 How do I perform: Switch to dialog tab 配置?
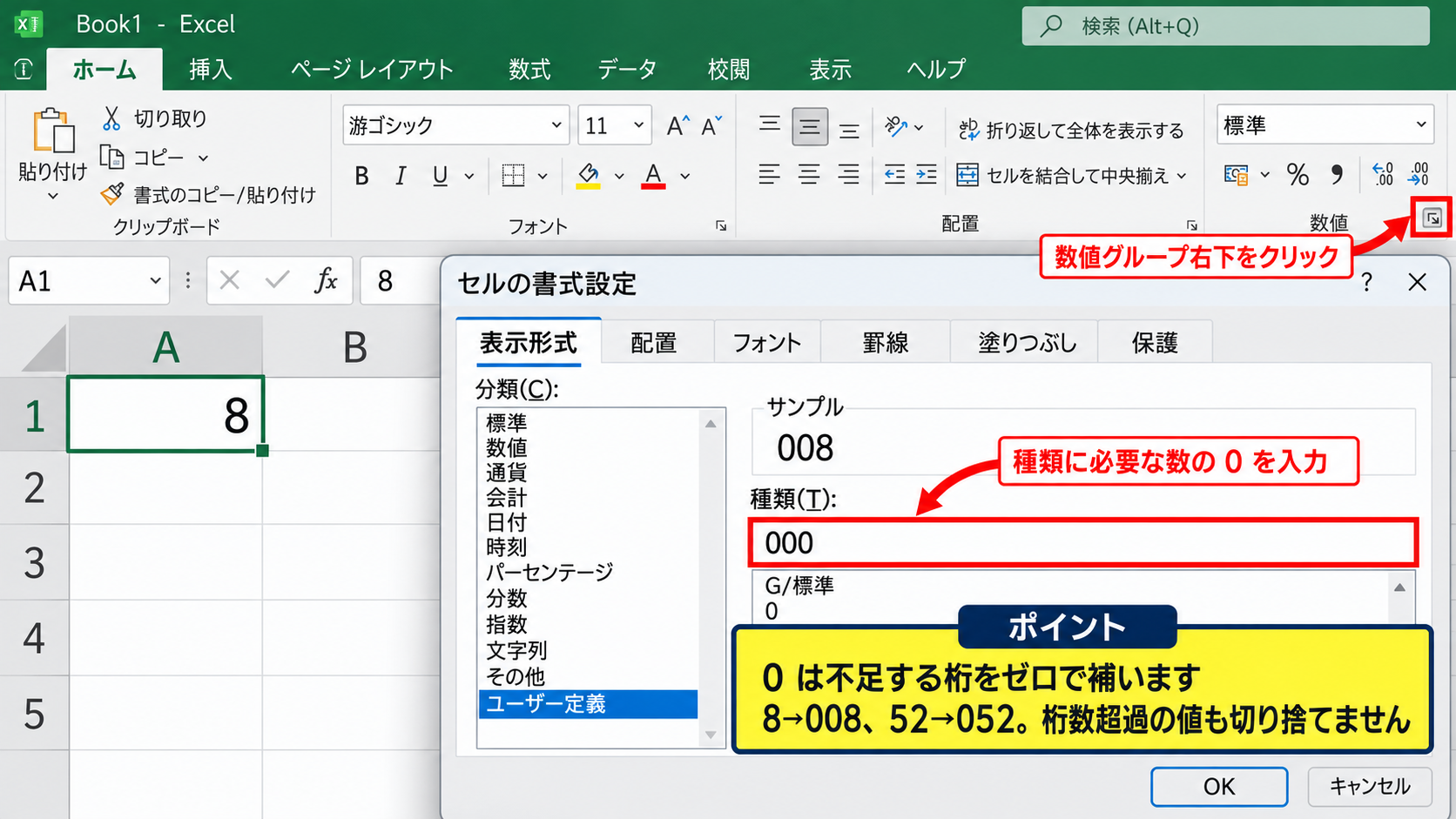(654, 343)
